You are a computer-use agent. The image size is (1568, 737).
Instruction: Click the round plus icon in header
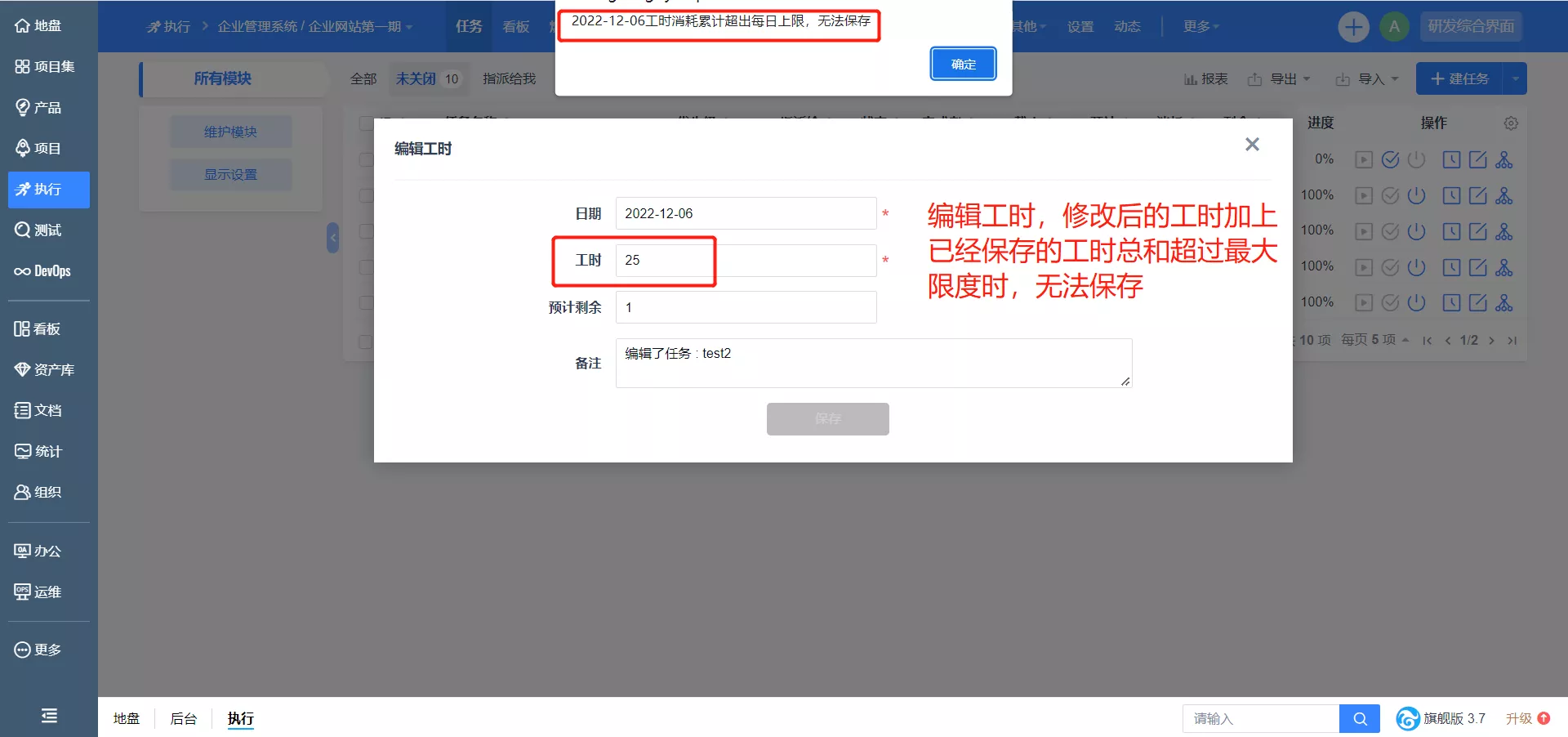click(x=1353, y=27)
